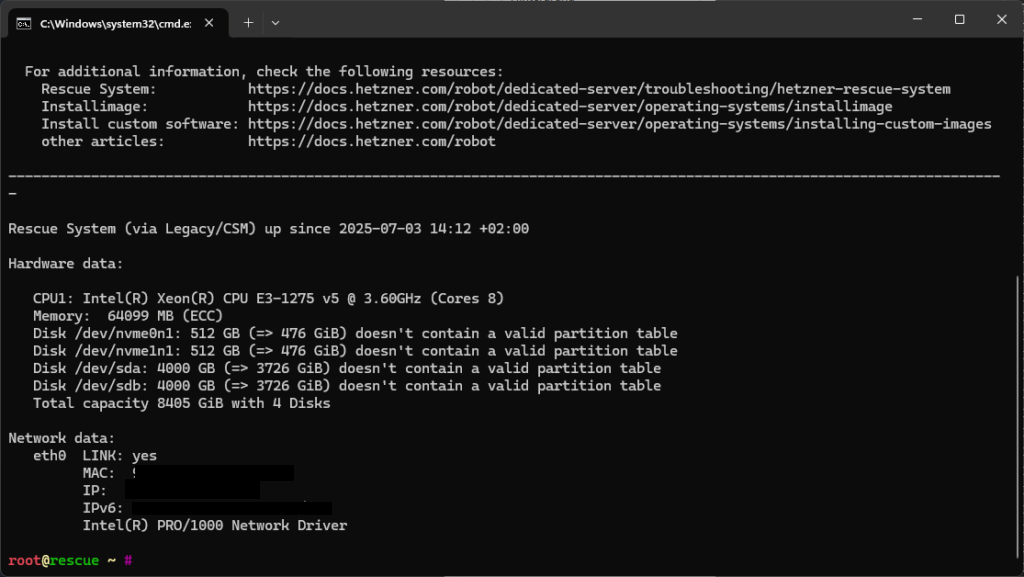Minimize the terminal window
Viewport: 1024px width, 577px height.
point(918,19)
